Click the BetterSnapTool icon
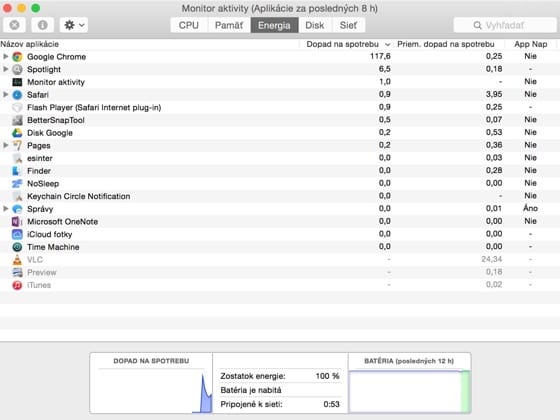This screenshot has height=420, width=560. 17,120
